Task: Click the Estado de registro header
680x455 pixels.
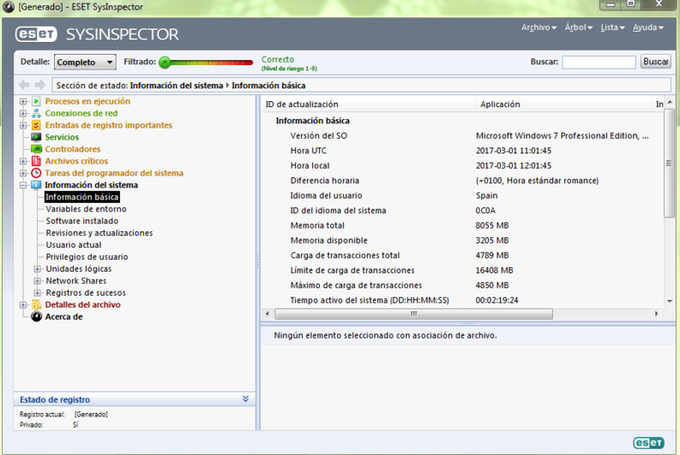Action: 134,399
